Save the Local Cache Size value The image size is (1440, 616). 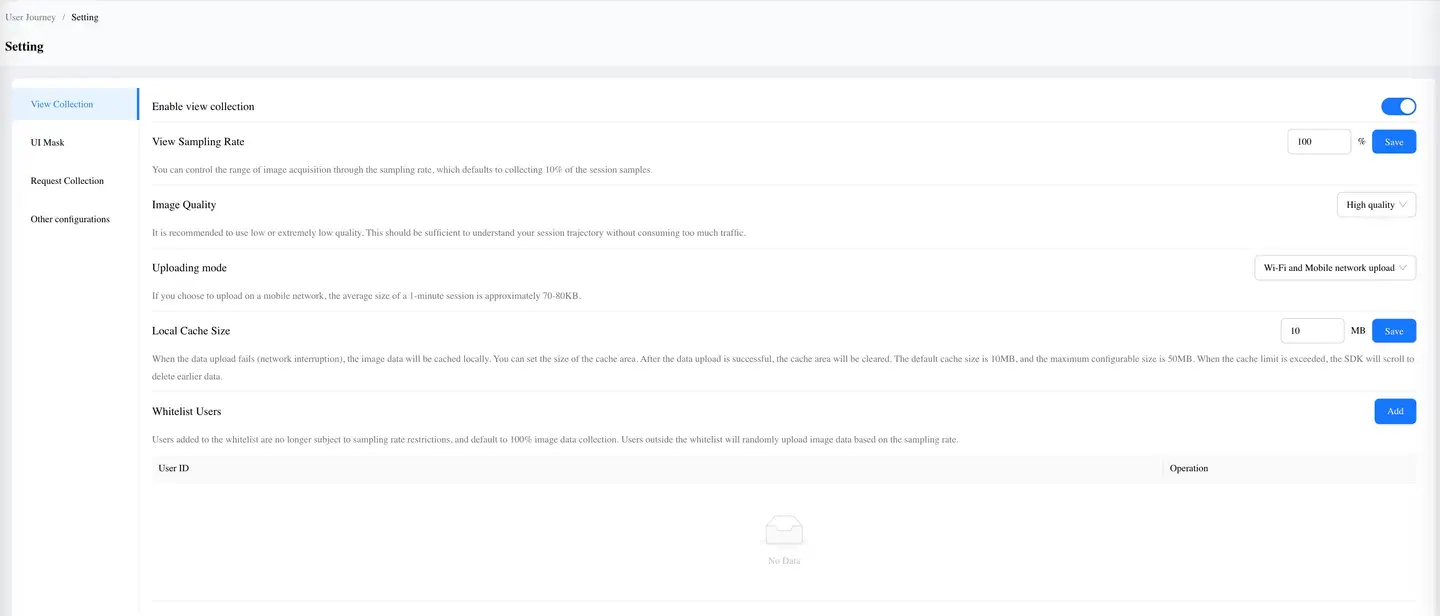(1393, 331)
